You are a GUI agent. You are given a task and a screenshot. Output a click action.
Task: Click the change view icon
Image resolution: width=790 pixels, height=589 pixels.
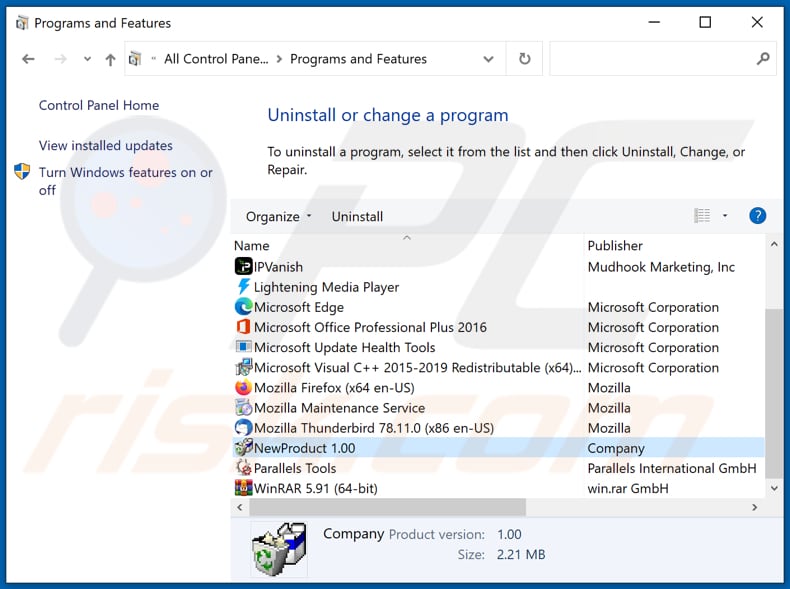click(x=702, y=216)
